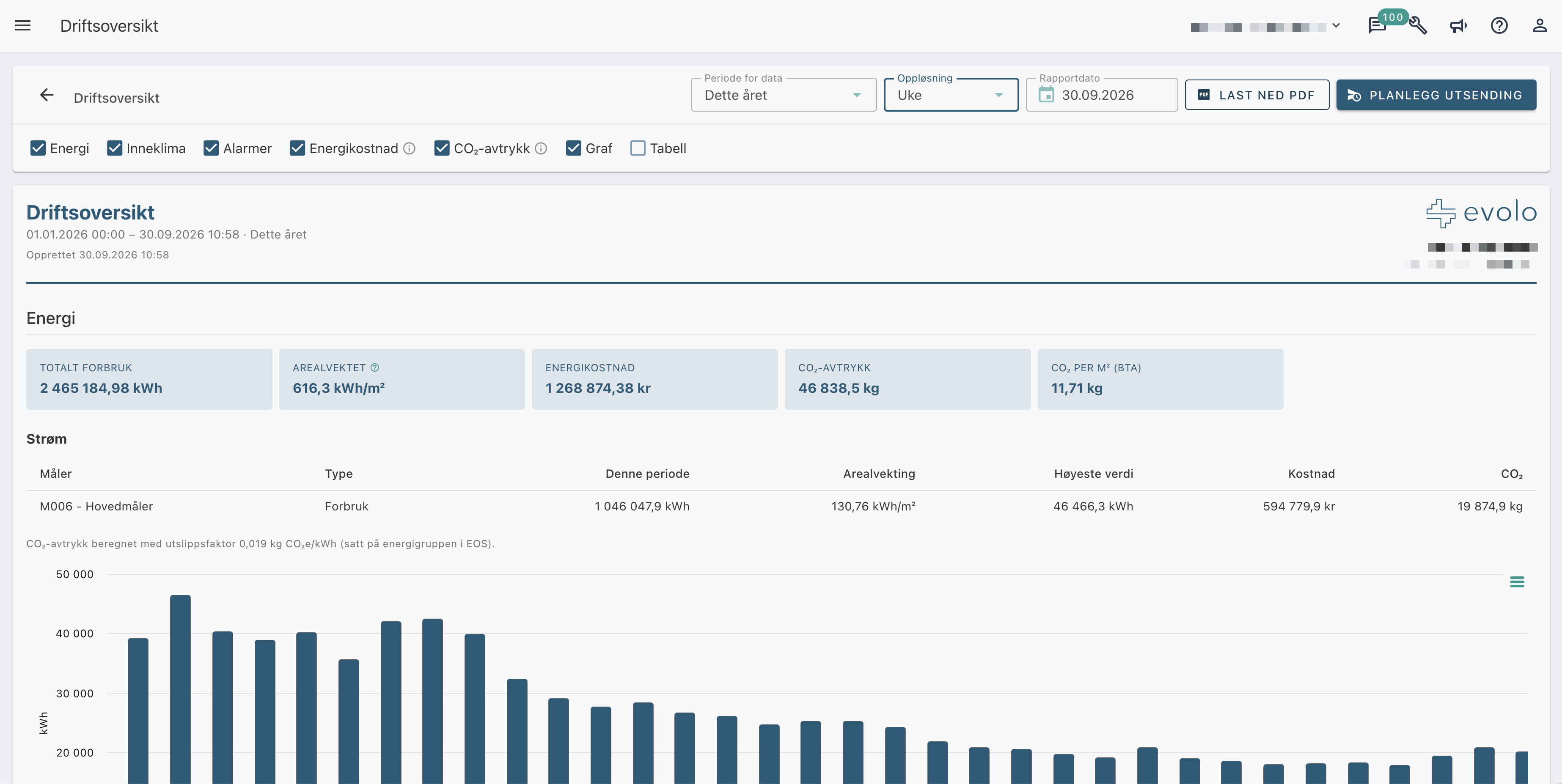This screenshot has width=1562, height=784.
Task: Disable the Graf checkbox
Action: pos(574,148)
